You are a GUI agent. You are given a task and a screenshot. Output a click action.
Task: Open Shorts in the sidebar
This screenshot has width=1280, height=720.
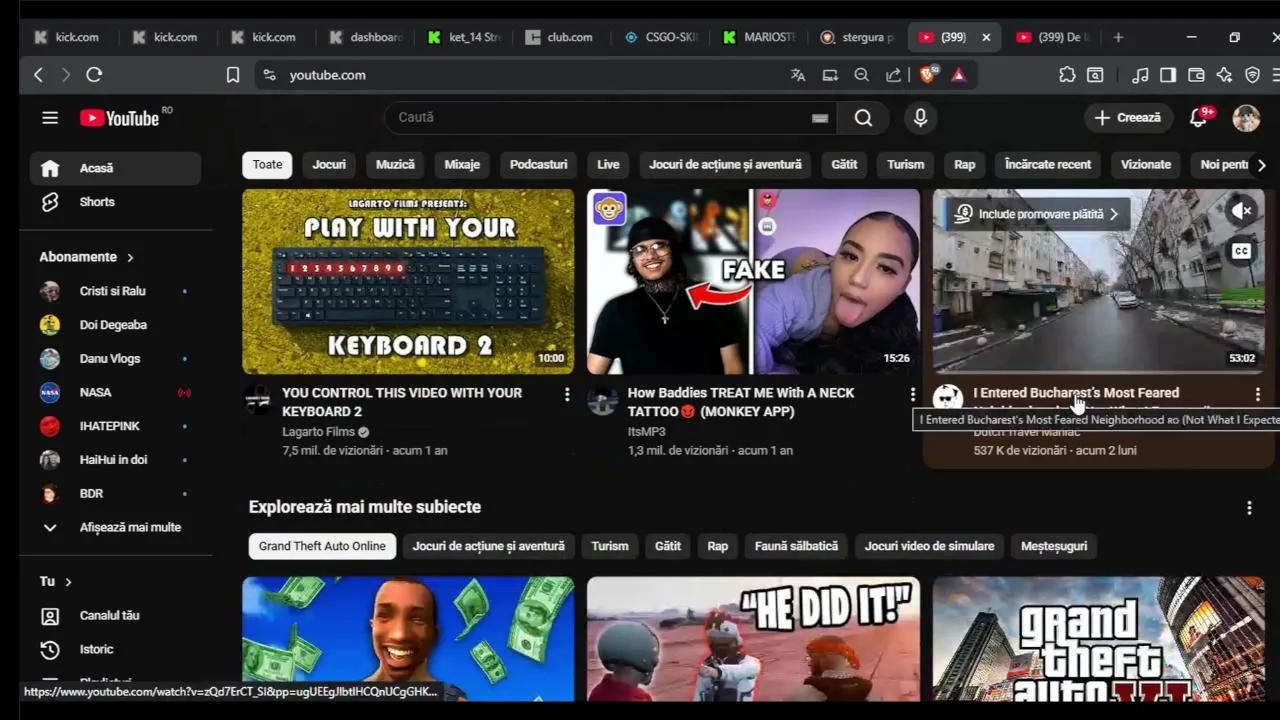[116, 202]
